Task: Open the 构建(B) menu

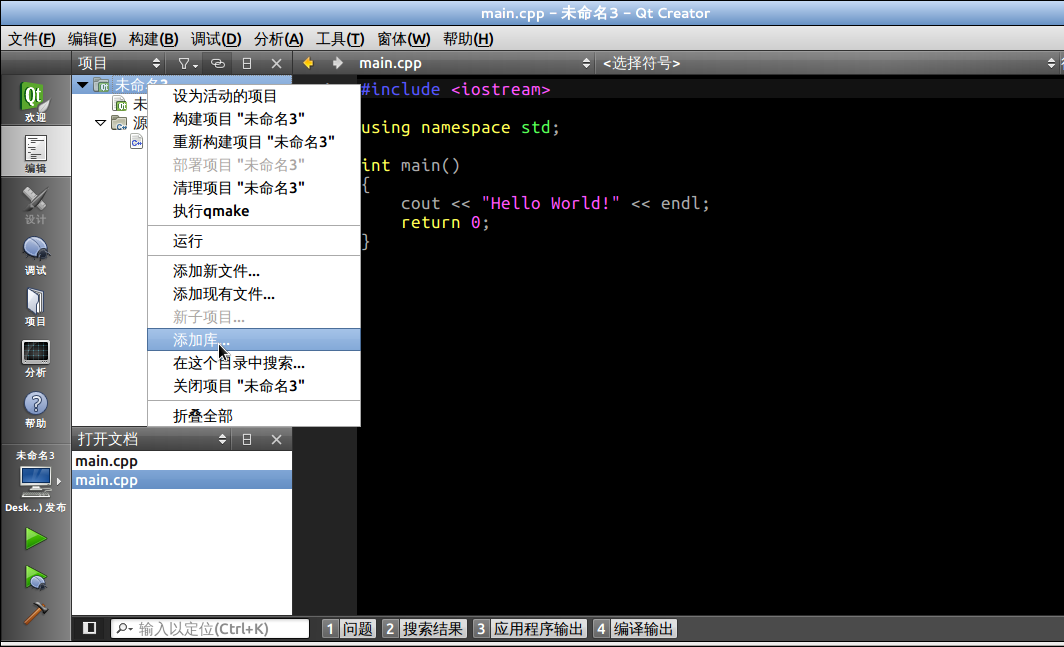Action: 153,39
